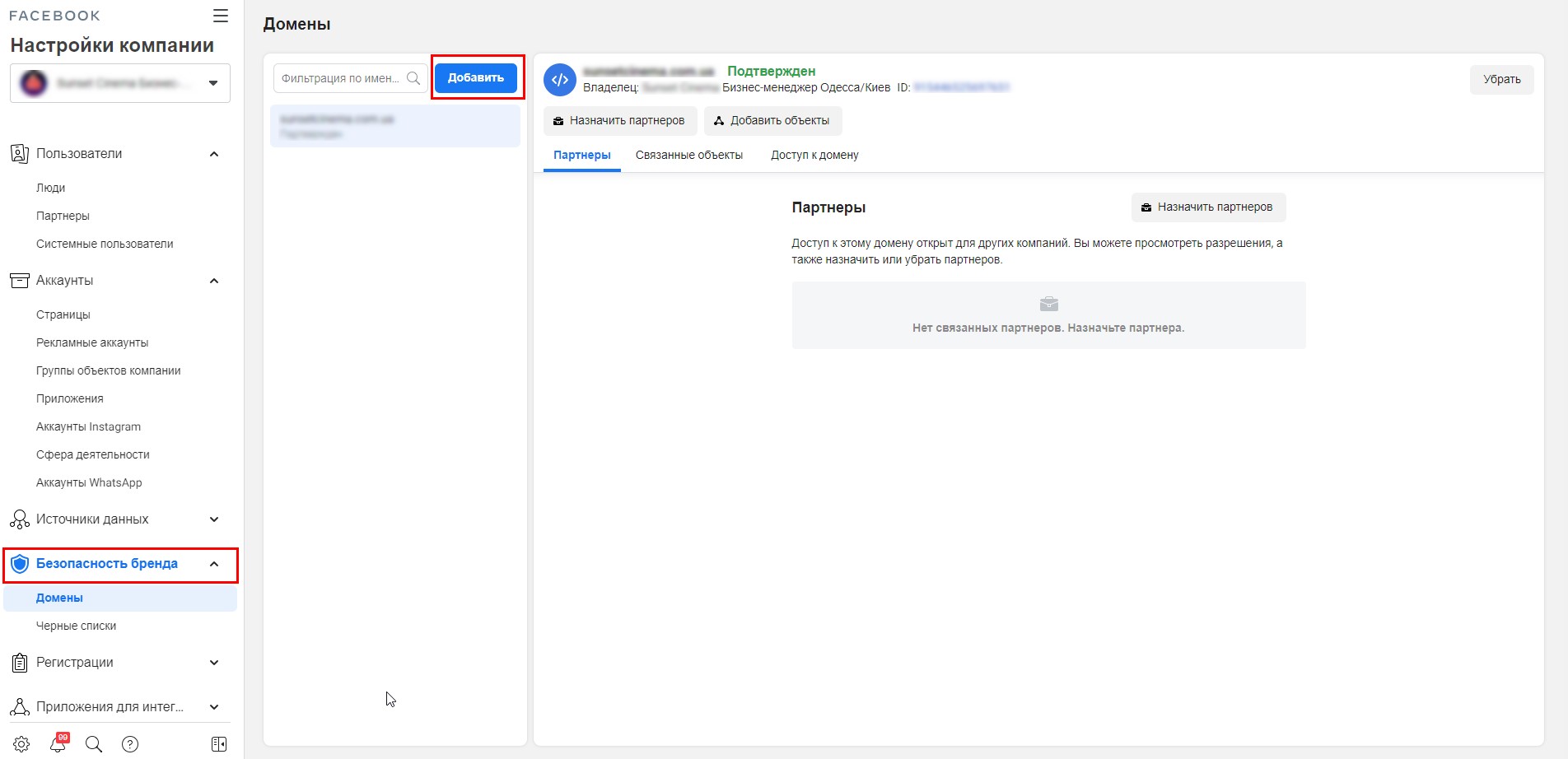The image size is (1568, 759).
Task: Open Черные списки
Action: (76, 626)
